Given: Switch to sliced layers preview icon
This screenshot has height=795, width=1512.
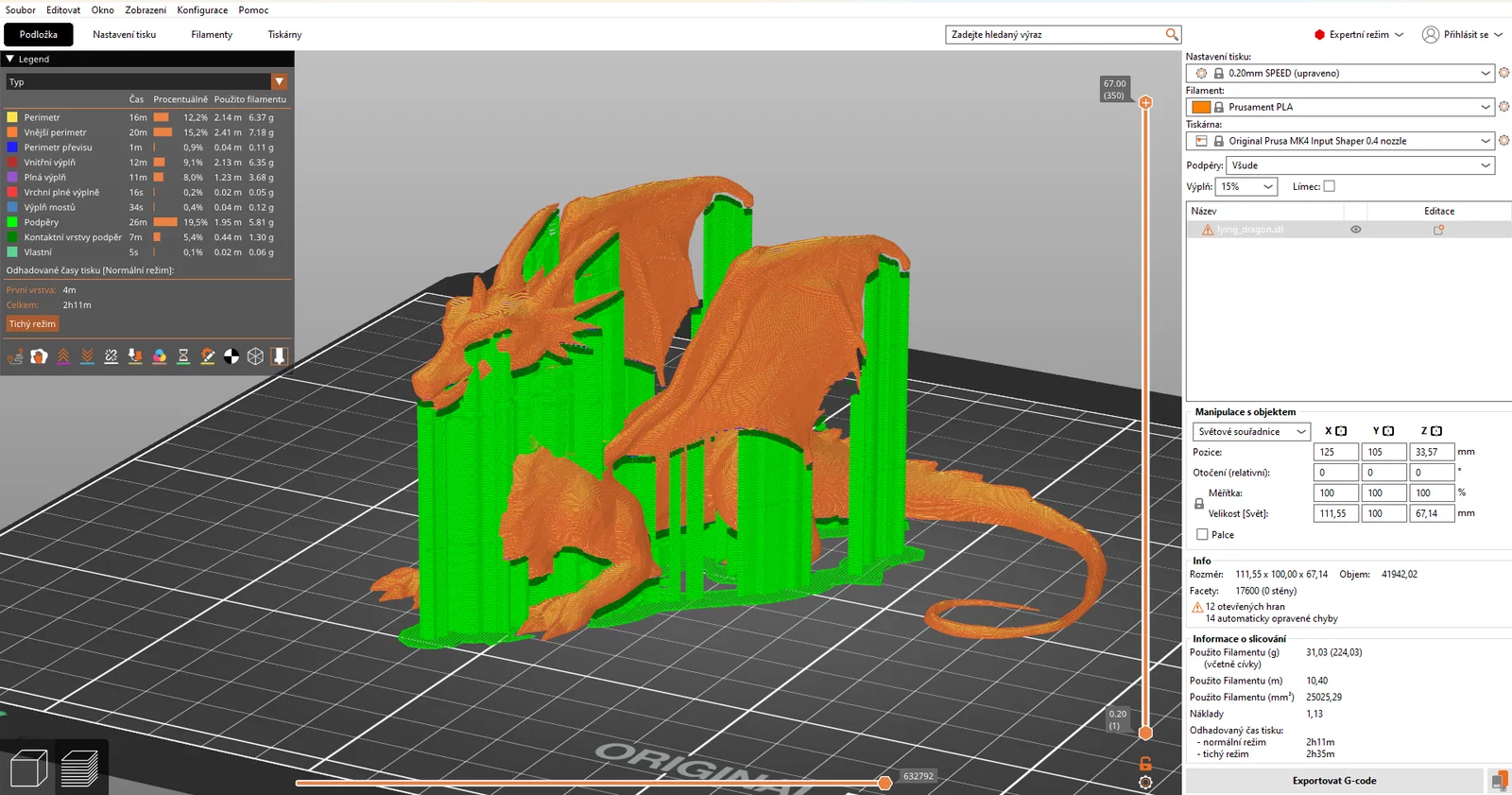Looking at the screenshot, I should point(79,769).
